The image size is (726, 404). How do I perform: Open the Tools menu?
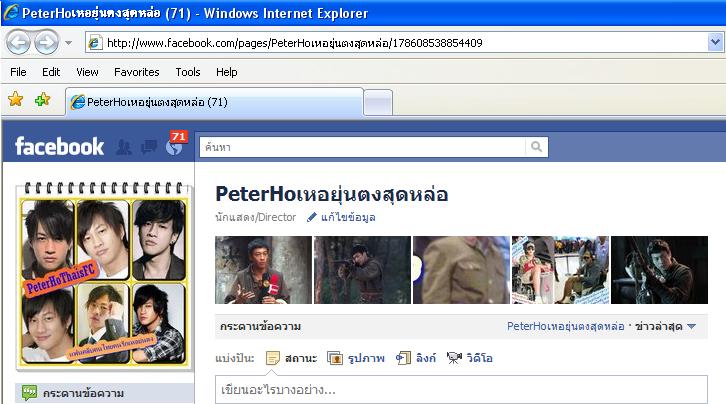tap(188, 72)
